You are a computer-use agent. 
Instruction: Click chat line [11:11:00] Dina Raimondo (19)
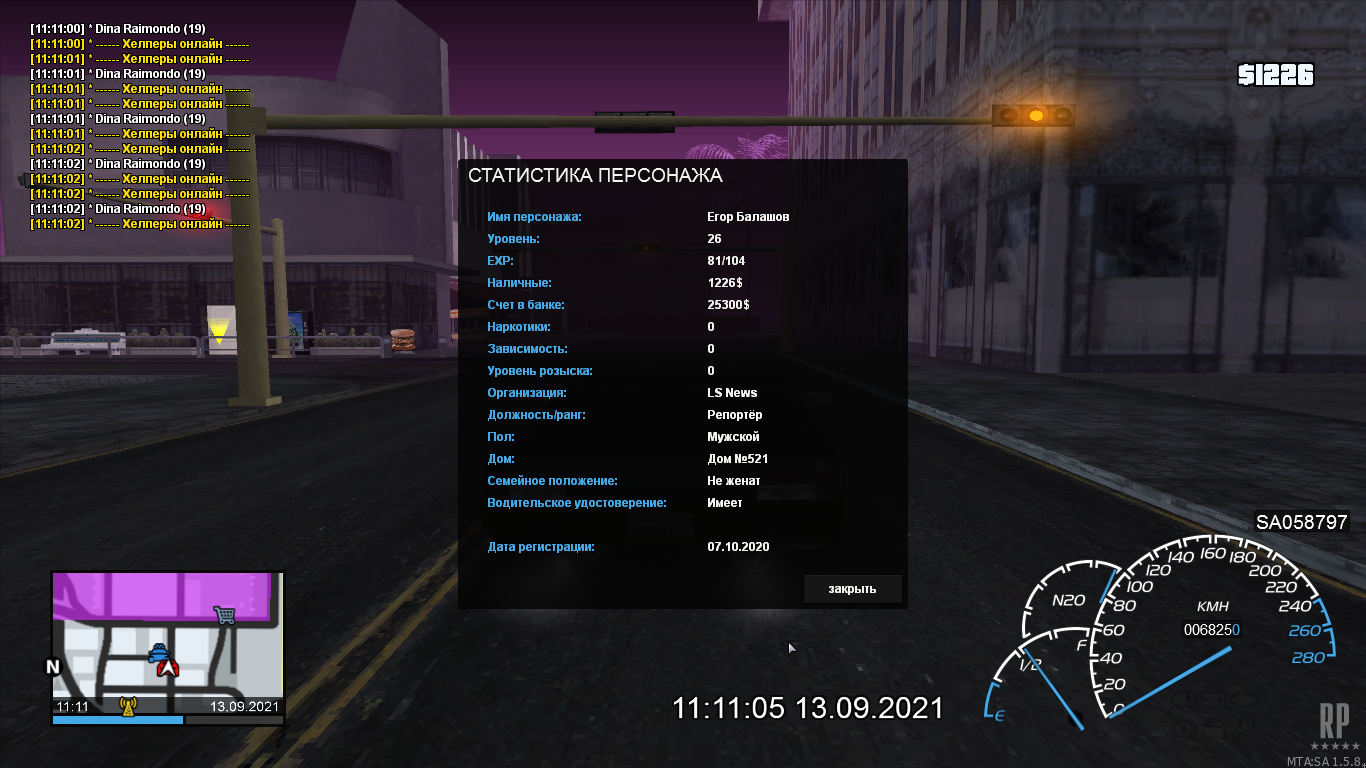point(118,29)
